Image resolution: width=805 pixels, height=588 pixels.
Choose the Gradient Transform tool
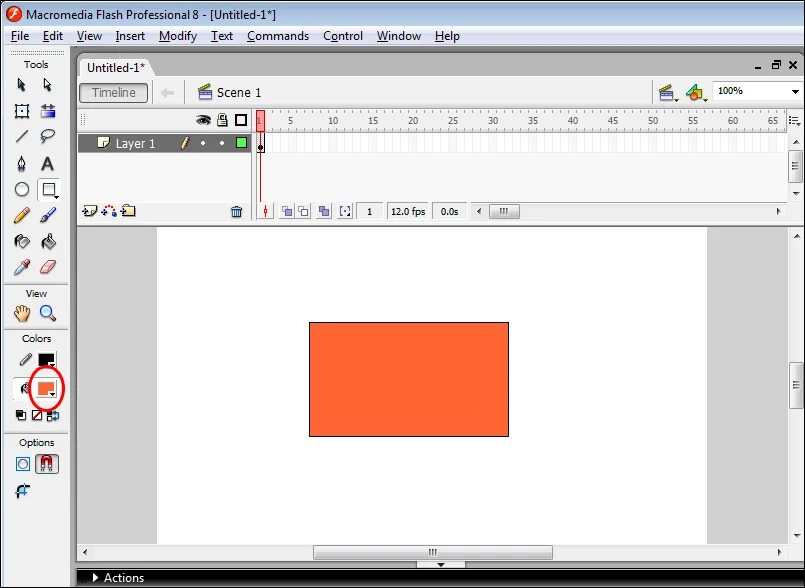click(x=48, y=111)
